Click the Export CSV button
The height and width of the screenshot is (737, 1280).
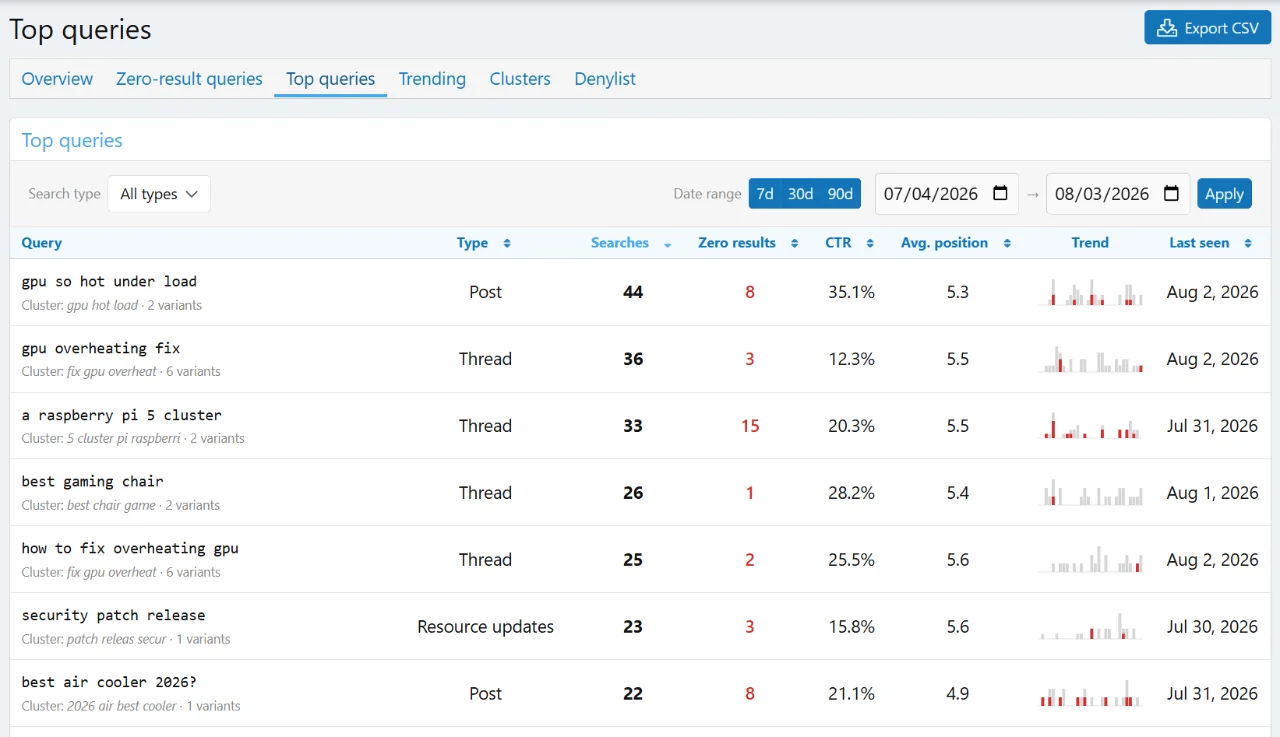(x=1207, y=28)
